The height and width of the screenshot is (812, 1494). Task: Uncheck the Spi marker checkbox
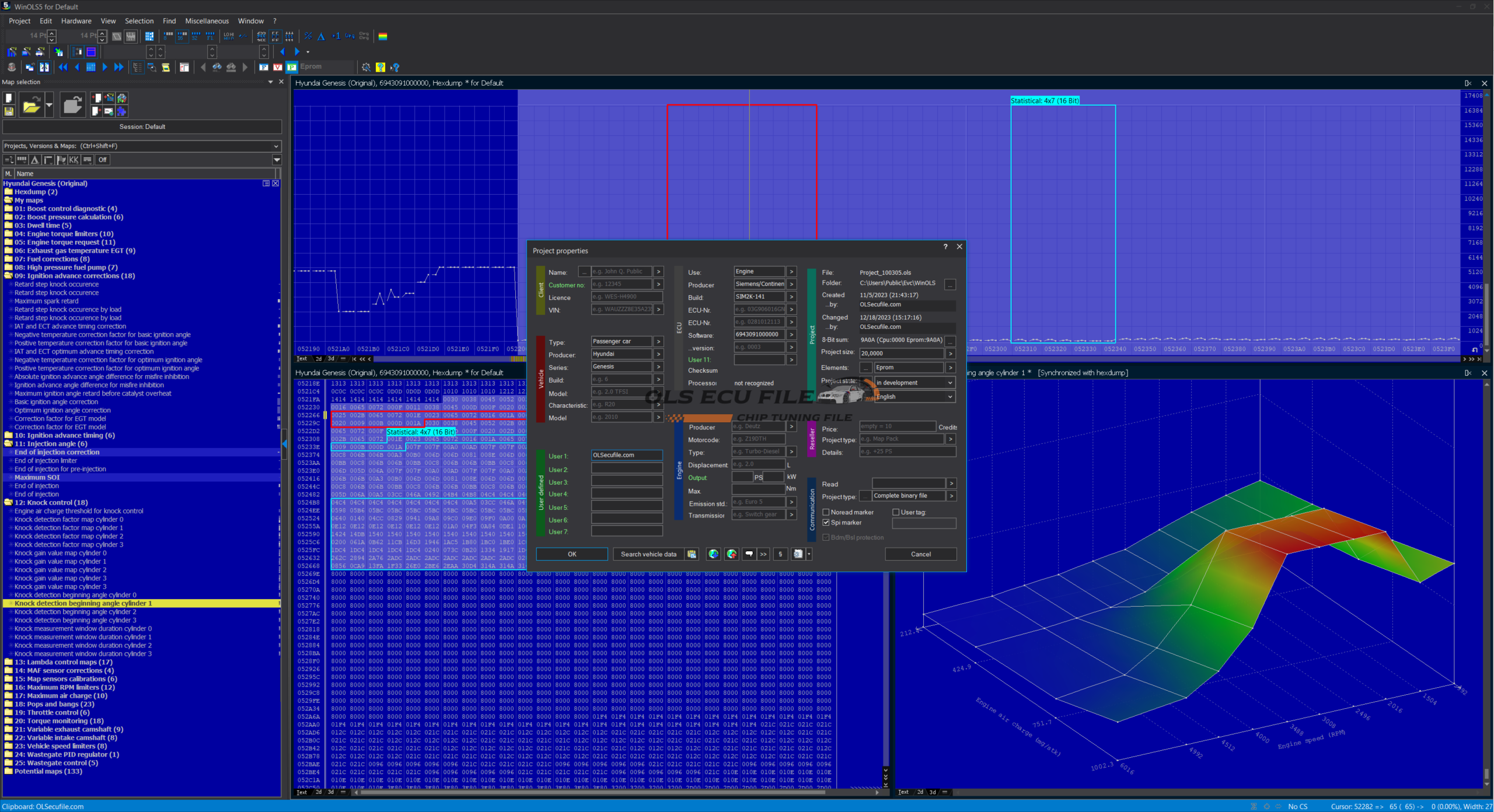tap(826, 523)
